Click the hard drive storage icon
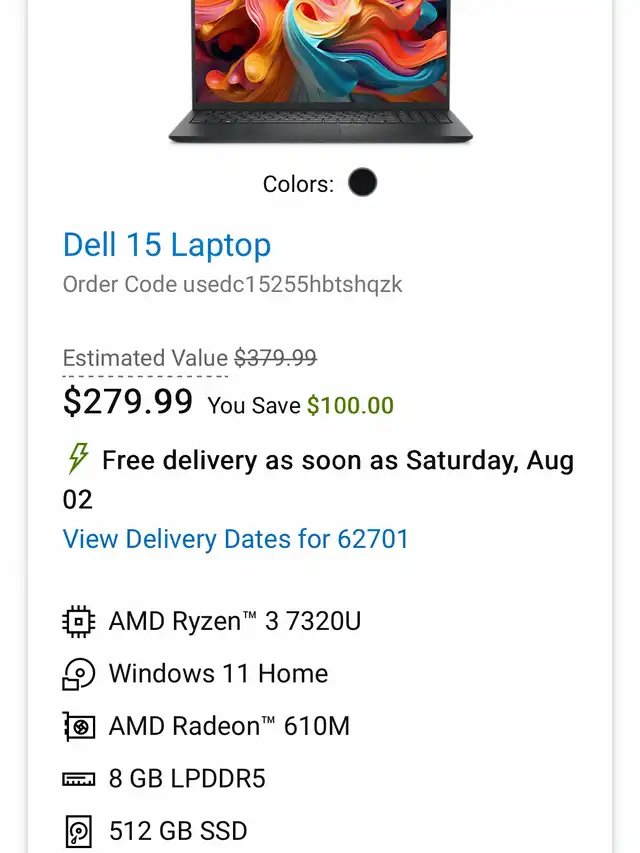This screenshot has height=853, width=640. (x=78, y=831)
